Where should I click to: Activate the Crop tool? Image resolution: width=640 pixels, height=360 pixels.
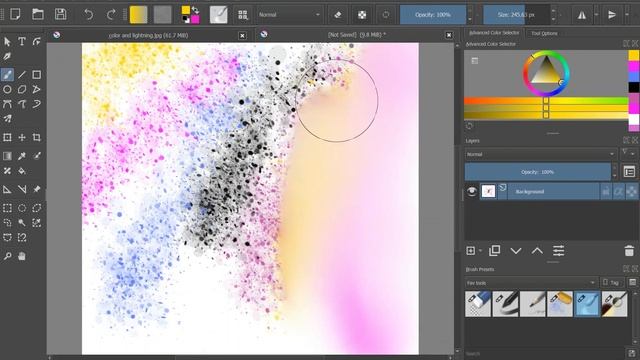pyautogui.click(x=37, y=138)
